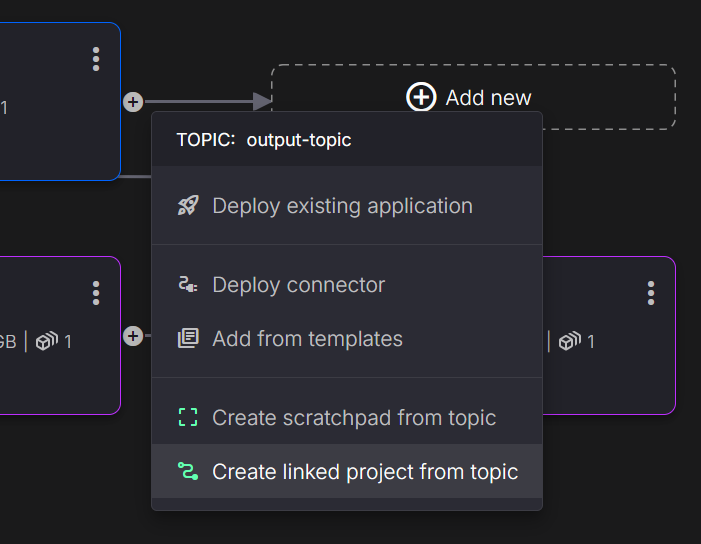Click the output-topic name in the menu header
This screenshot has height=544, width=701.
[x=299, y=140]
